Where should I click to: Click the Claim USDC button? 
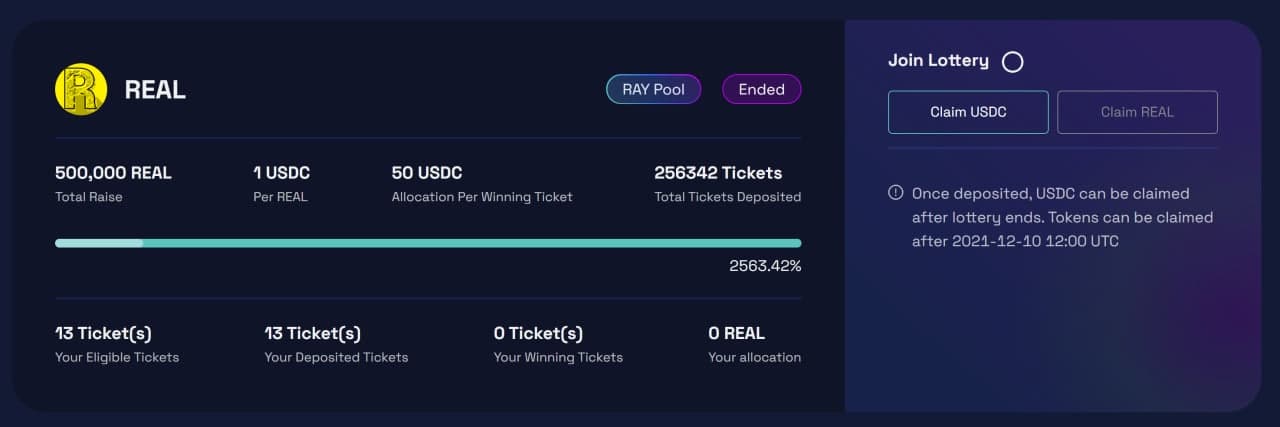click(968, 112)
